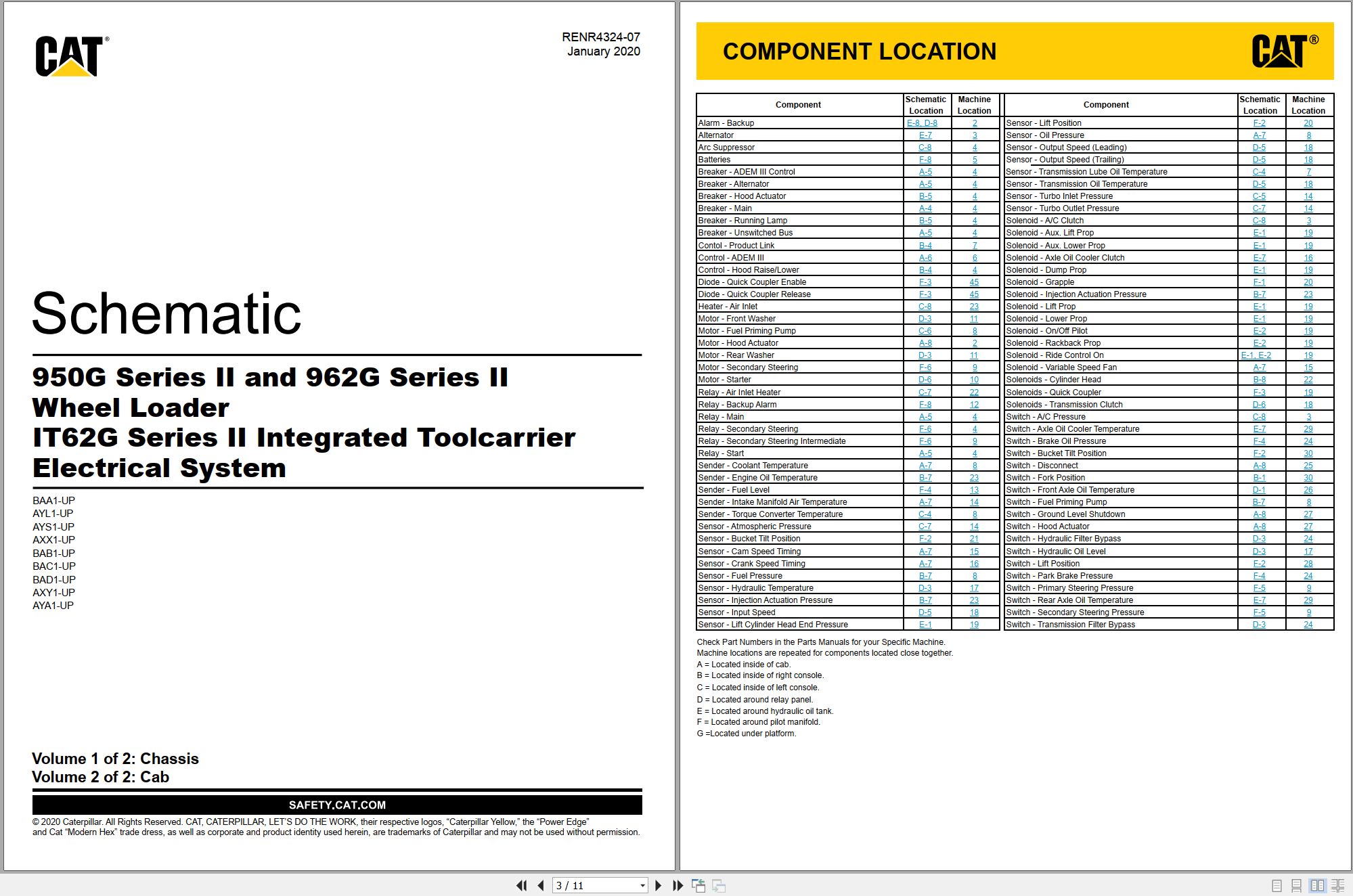The width and height of the screenshot is (1353, 896).
Task: Go to the first page
Action: tap(521, 885)
